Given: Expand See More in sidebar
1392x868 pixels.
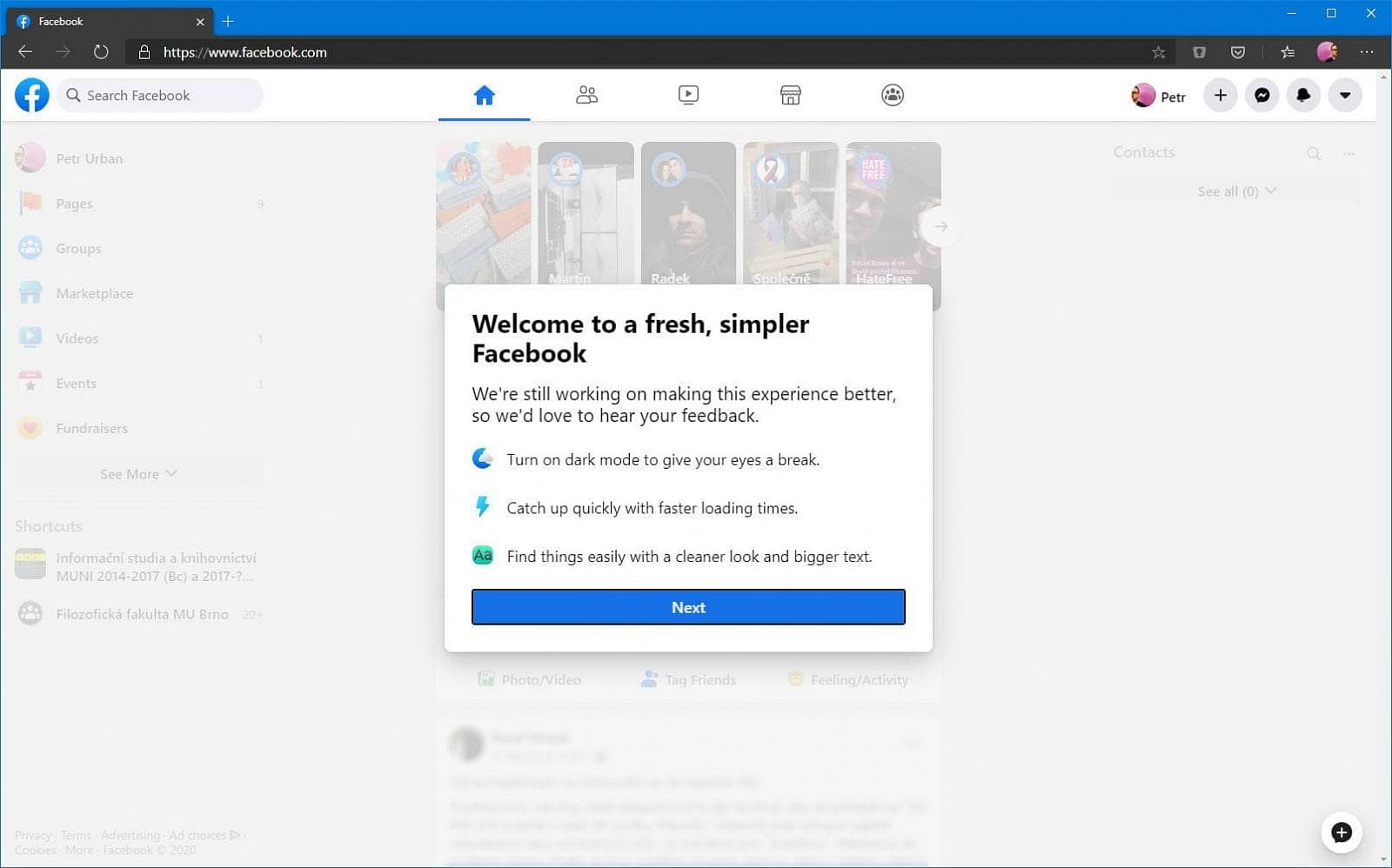Looking at the screenshot, I should pyautogui.click(x=139, y=474).
